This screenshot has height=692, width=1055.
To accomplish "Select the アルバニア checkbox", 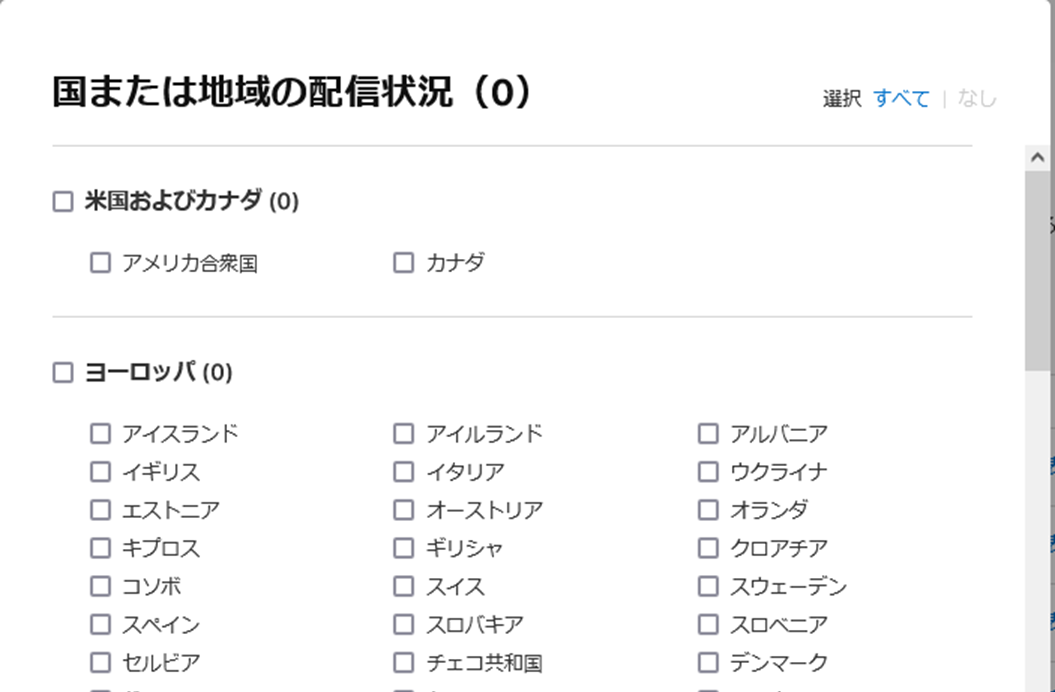I will point(708,434).
